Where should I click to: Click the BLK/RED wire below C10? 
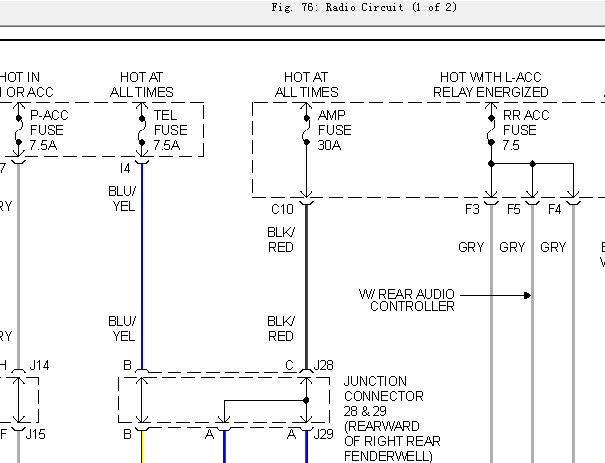click(x=307, y=286)
